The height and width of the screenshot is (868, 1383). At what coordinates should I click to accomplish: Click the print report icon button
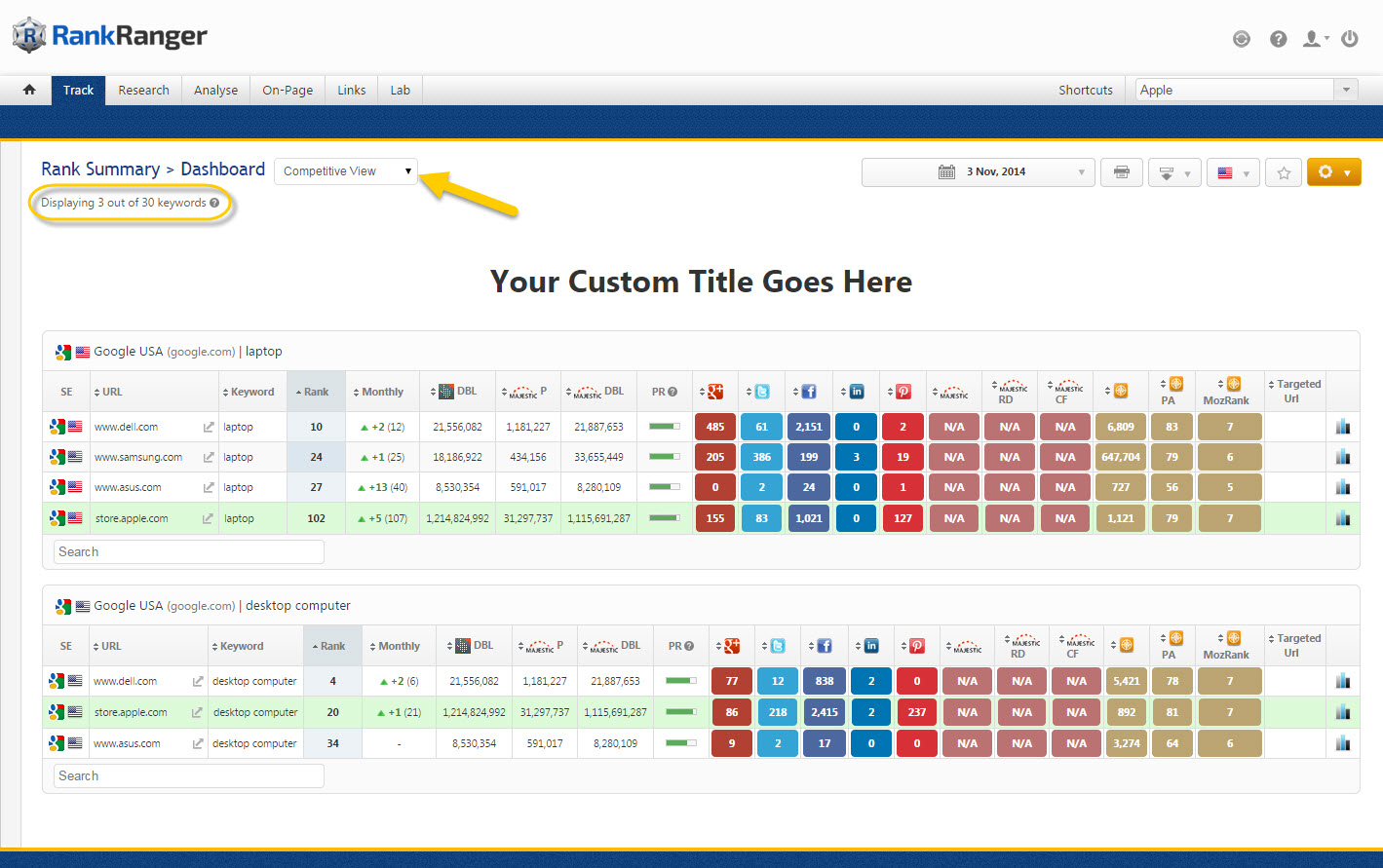click(x=1121, y=172)
